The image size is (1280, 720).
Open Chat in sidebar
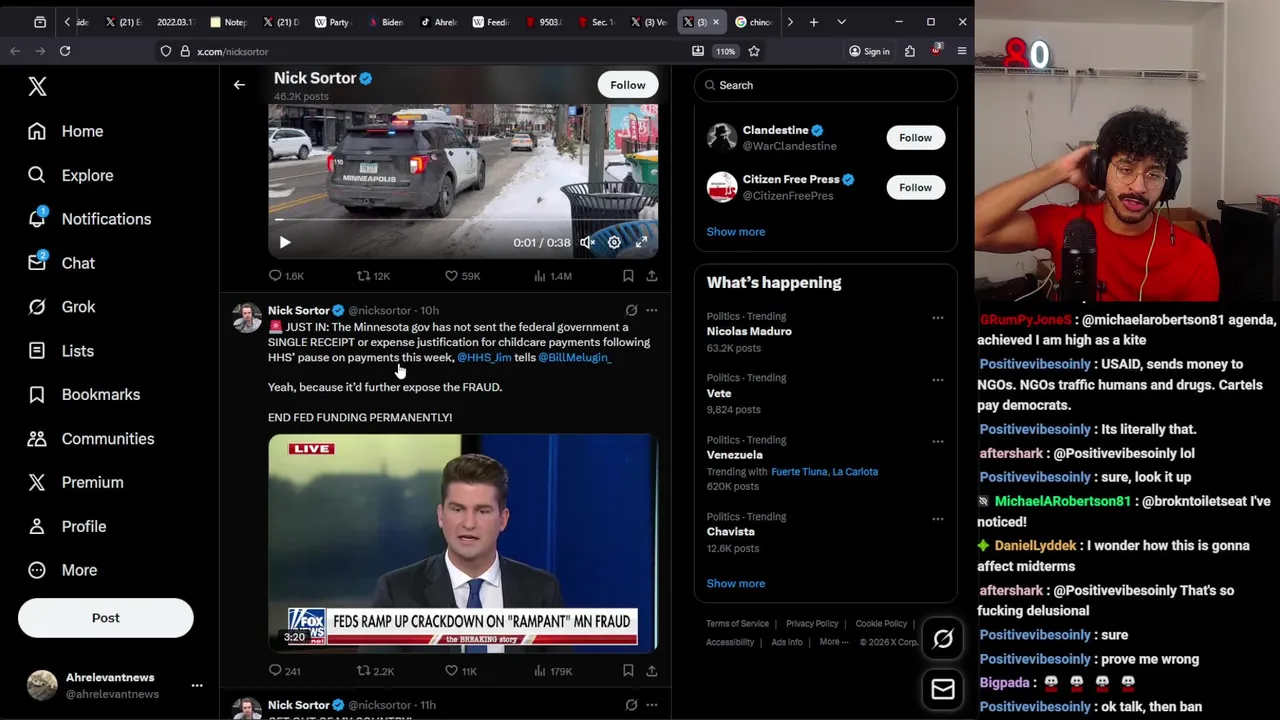coord(62,263)
